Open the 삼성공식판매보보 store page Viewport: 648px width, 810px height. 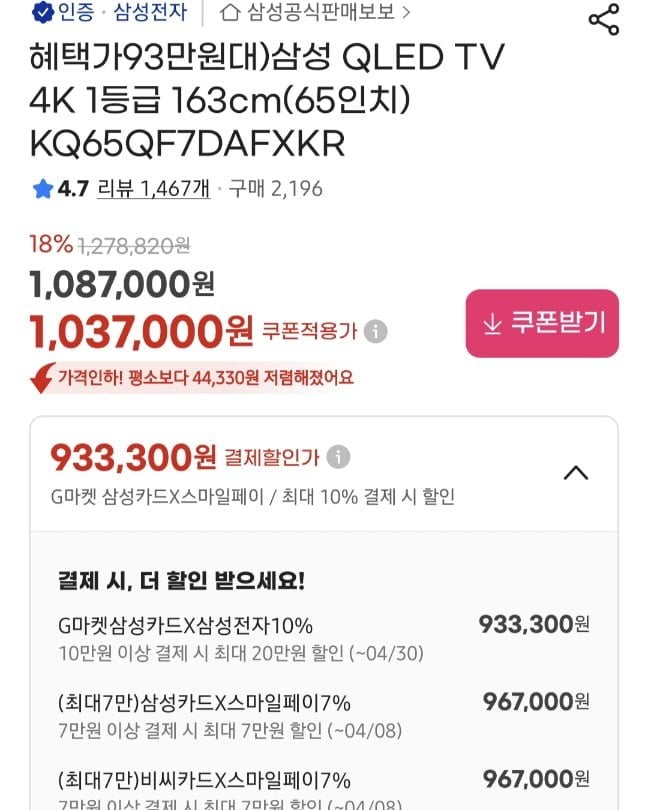click(320, 13)
